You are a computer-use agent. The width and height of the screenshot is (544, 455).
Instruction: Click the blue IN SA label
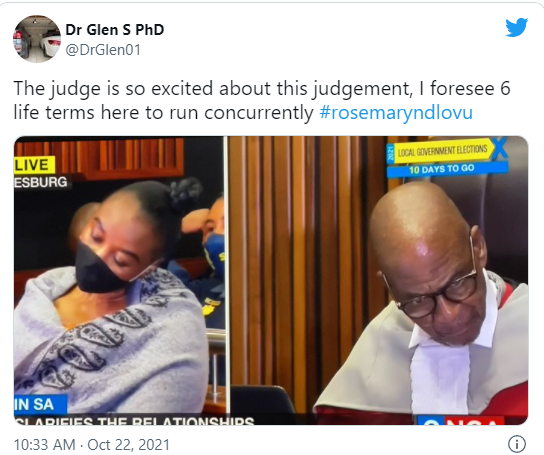coord(40,404)
